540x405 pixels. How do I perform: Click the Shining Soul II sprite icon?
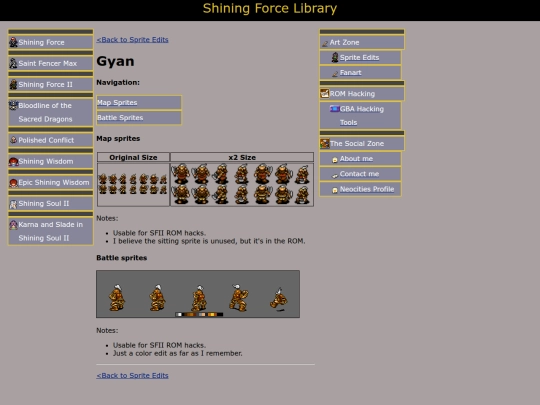(x=13, y=204)
